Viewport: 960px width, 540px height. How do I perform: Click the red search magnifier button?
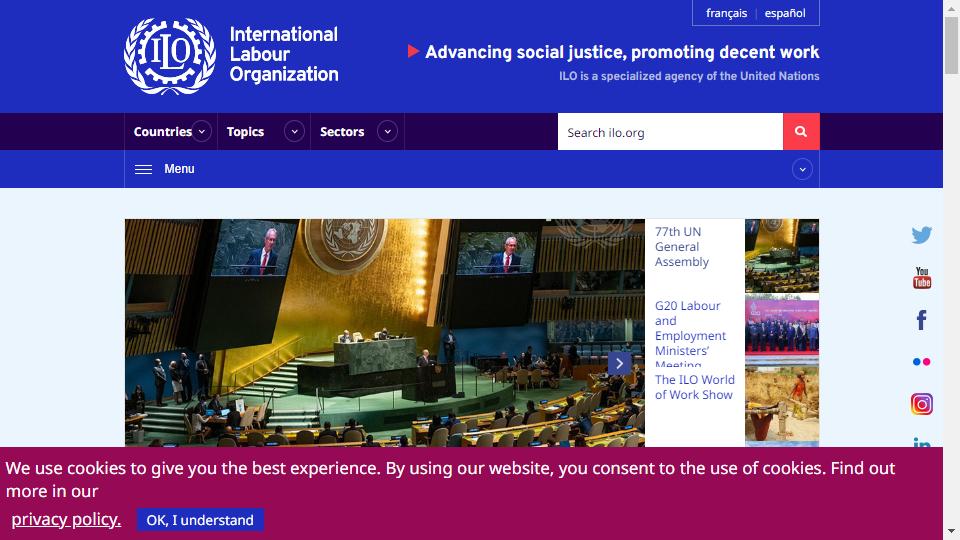pos(801,132)
